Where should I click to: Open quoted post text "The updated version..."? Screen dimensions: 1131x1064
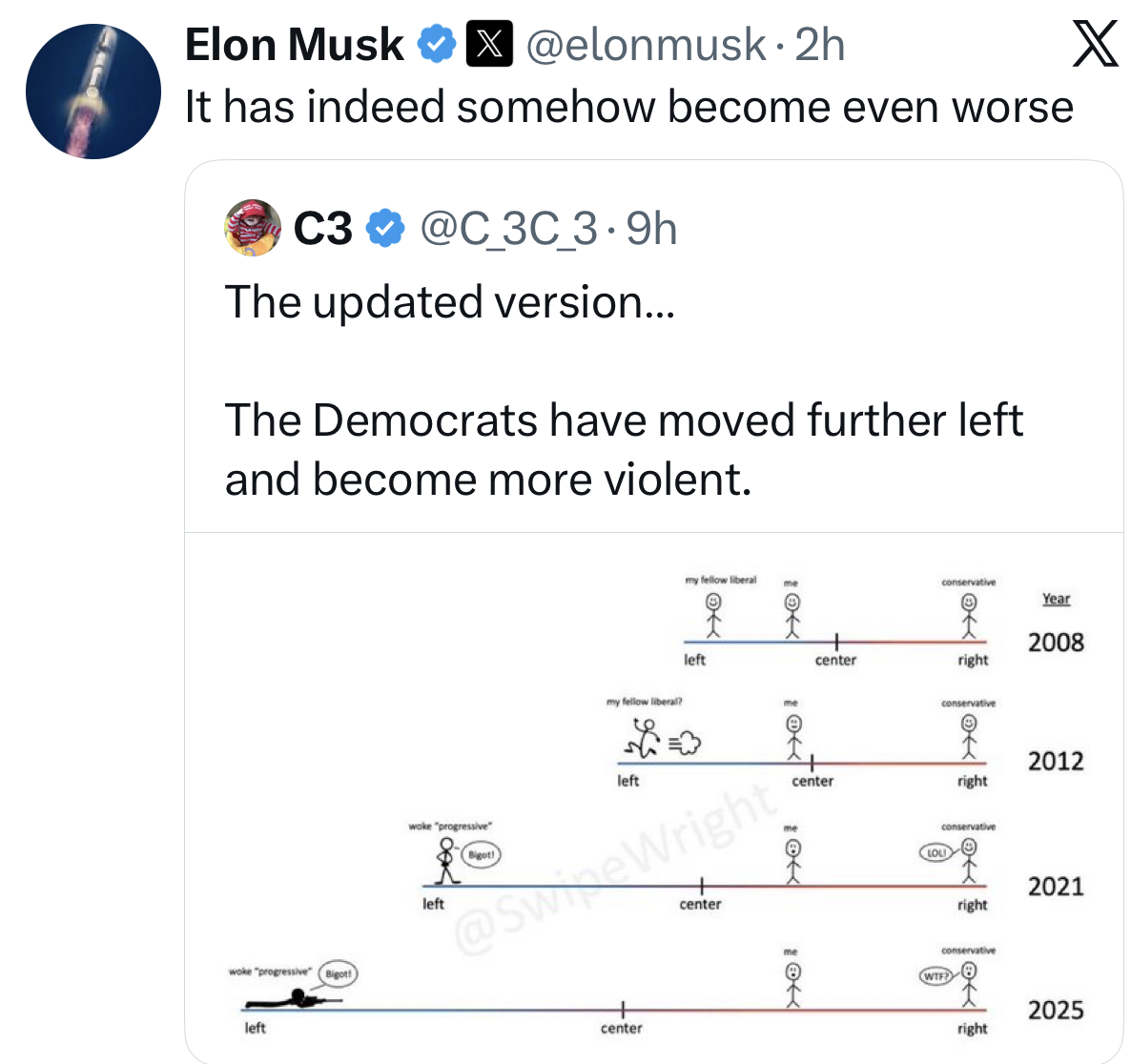[449, 302]
